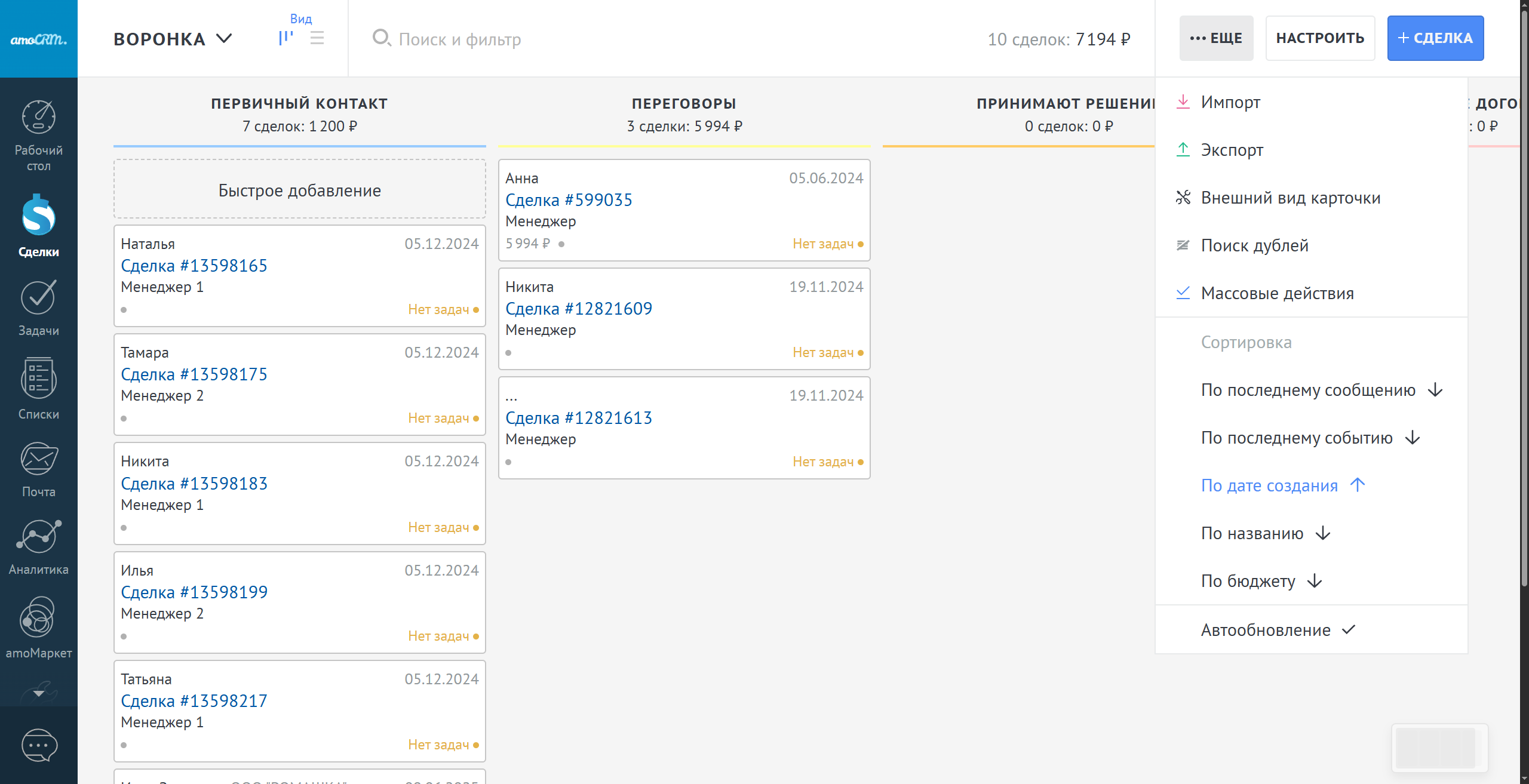
Task: Switch to list view icon
Action: tap(317, 39)
